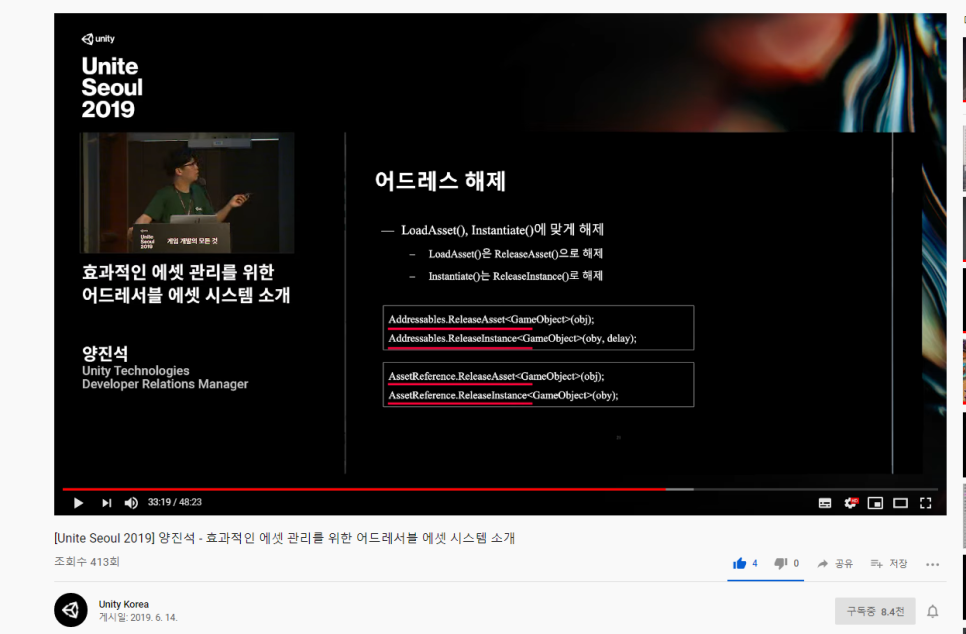Save video to playlist with 저장

pos(889,564)
